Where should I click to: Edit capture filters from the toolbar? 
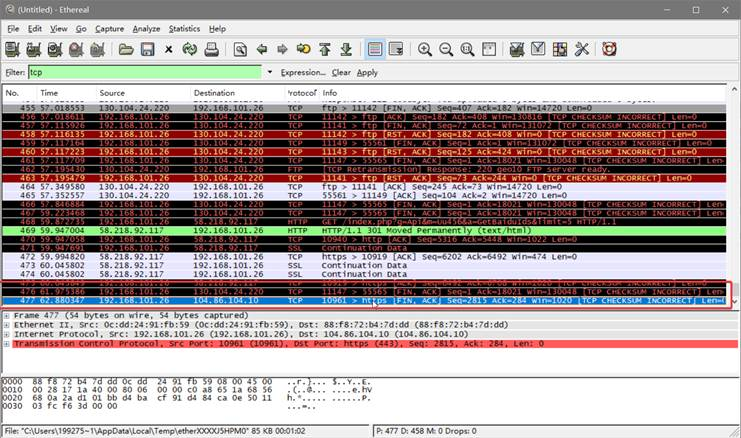tap(517, 49)
